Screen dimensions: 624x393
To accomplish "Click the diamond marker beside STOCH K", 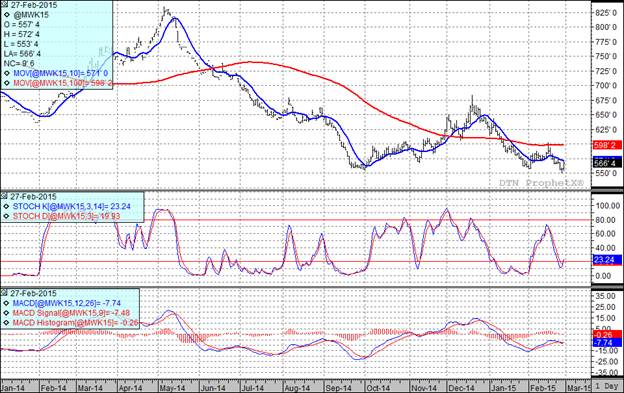I will point(7,206).
